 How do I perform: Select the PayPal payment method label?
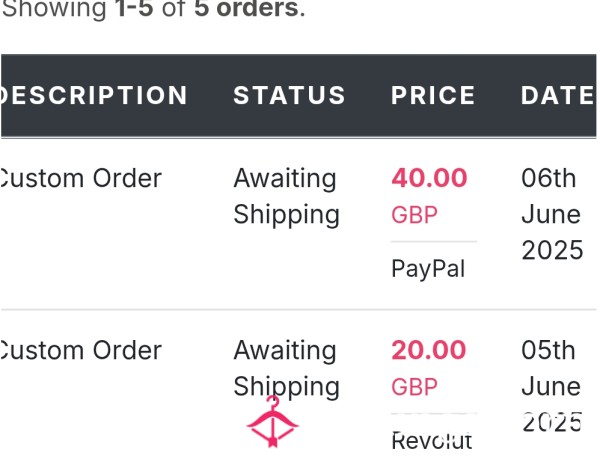click(428, 269)
